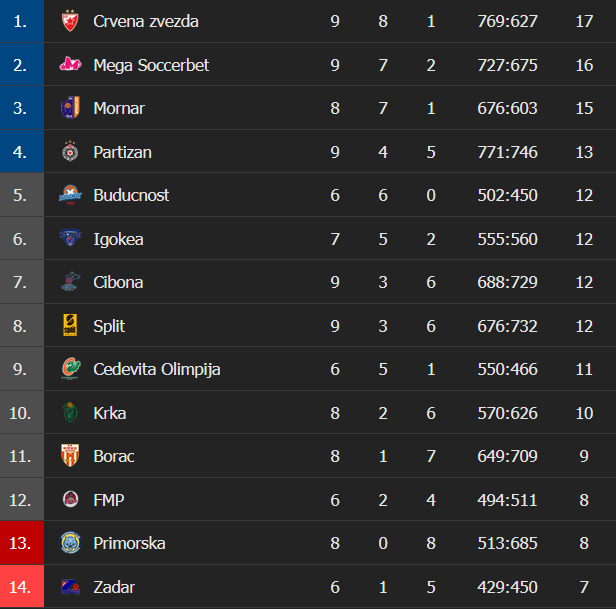This screenshot has width=616, height=609.
Task: Click the gray rank 5 position badge
Action: pos(21,195)
